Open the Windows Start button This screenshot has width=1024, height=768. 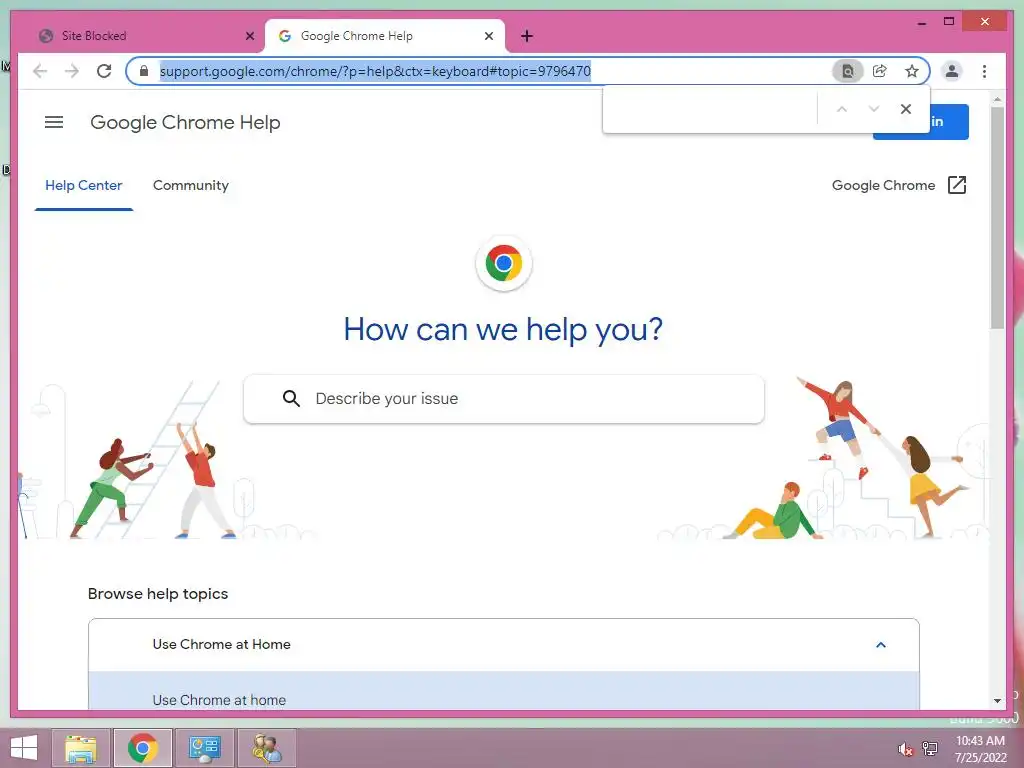(24, 748)
